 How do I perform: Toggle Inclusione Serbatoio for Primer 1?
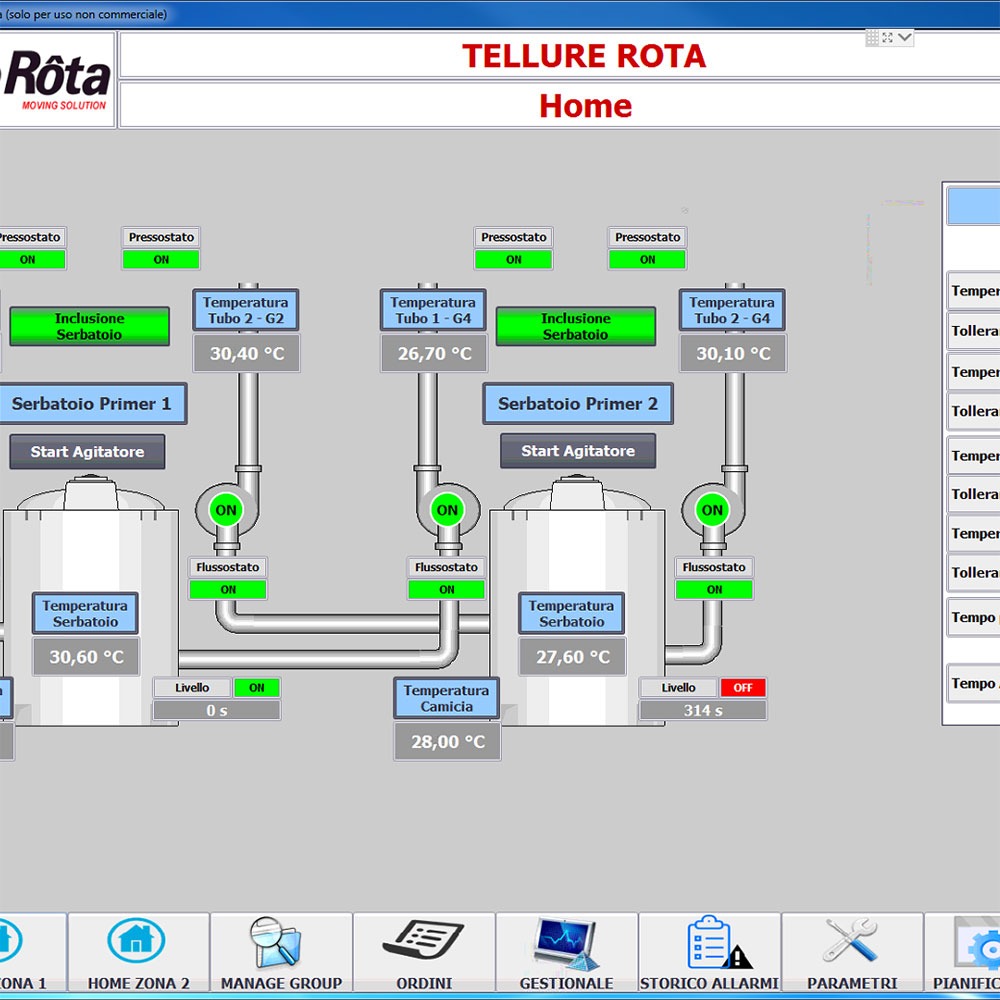[x=89, y=327]
